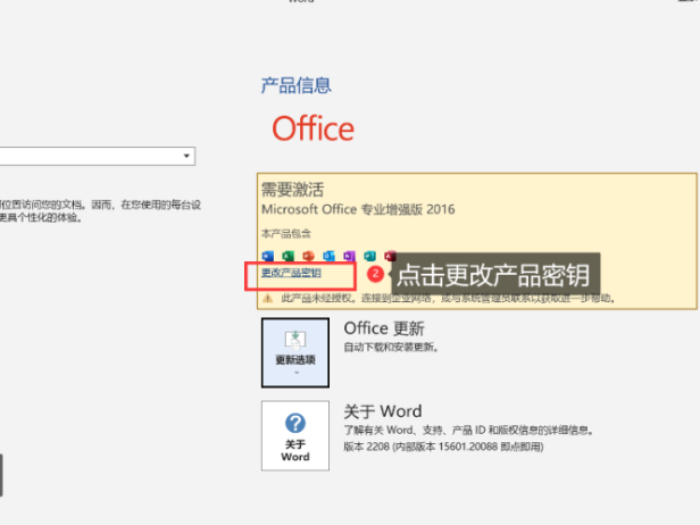Click the yellow warning triangle icon

pyautogui.click(x=268, y=298)
